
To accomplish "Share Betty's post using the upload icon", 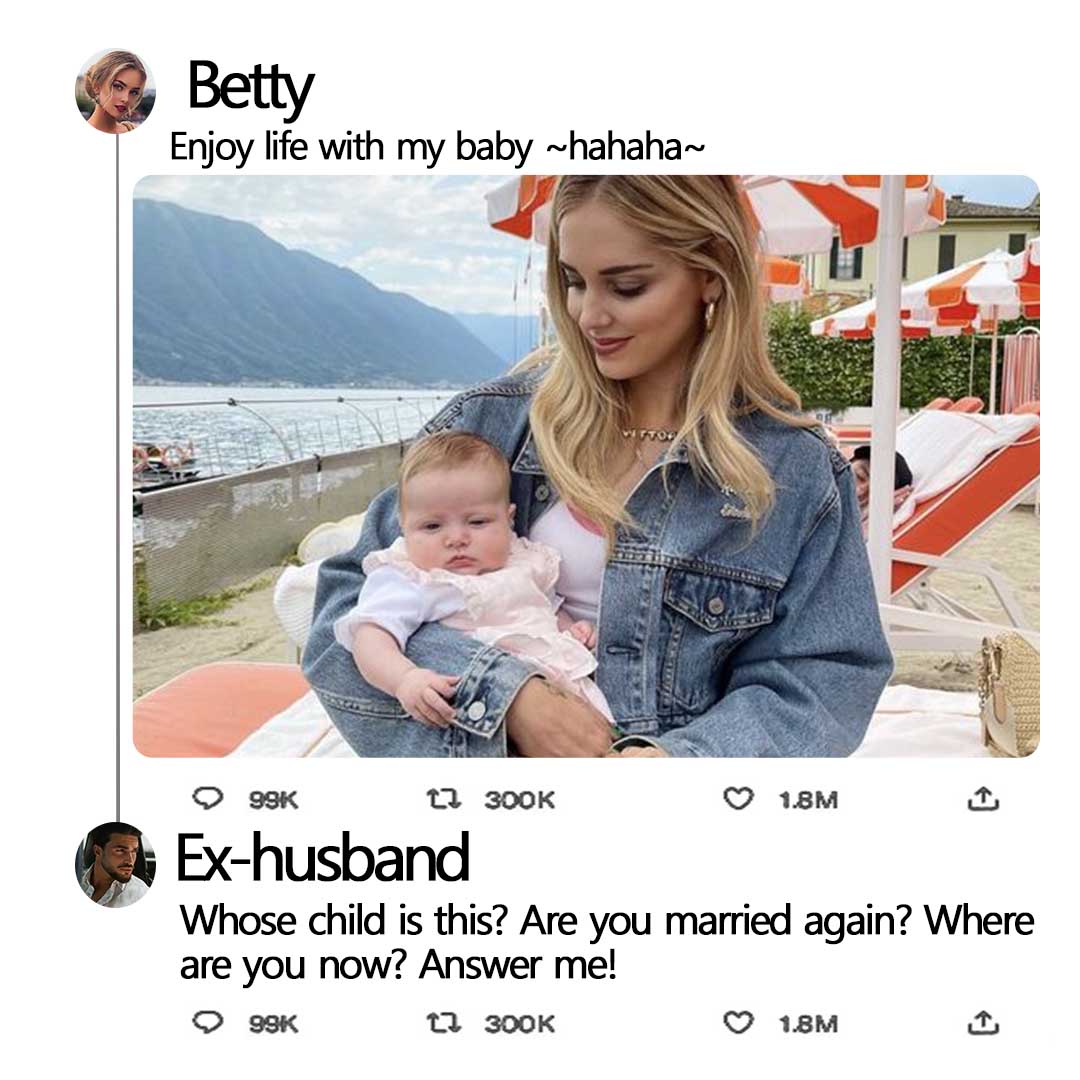I will pyautogui.click(x=983, y=798).
